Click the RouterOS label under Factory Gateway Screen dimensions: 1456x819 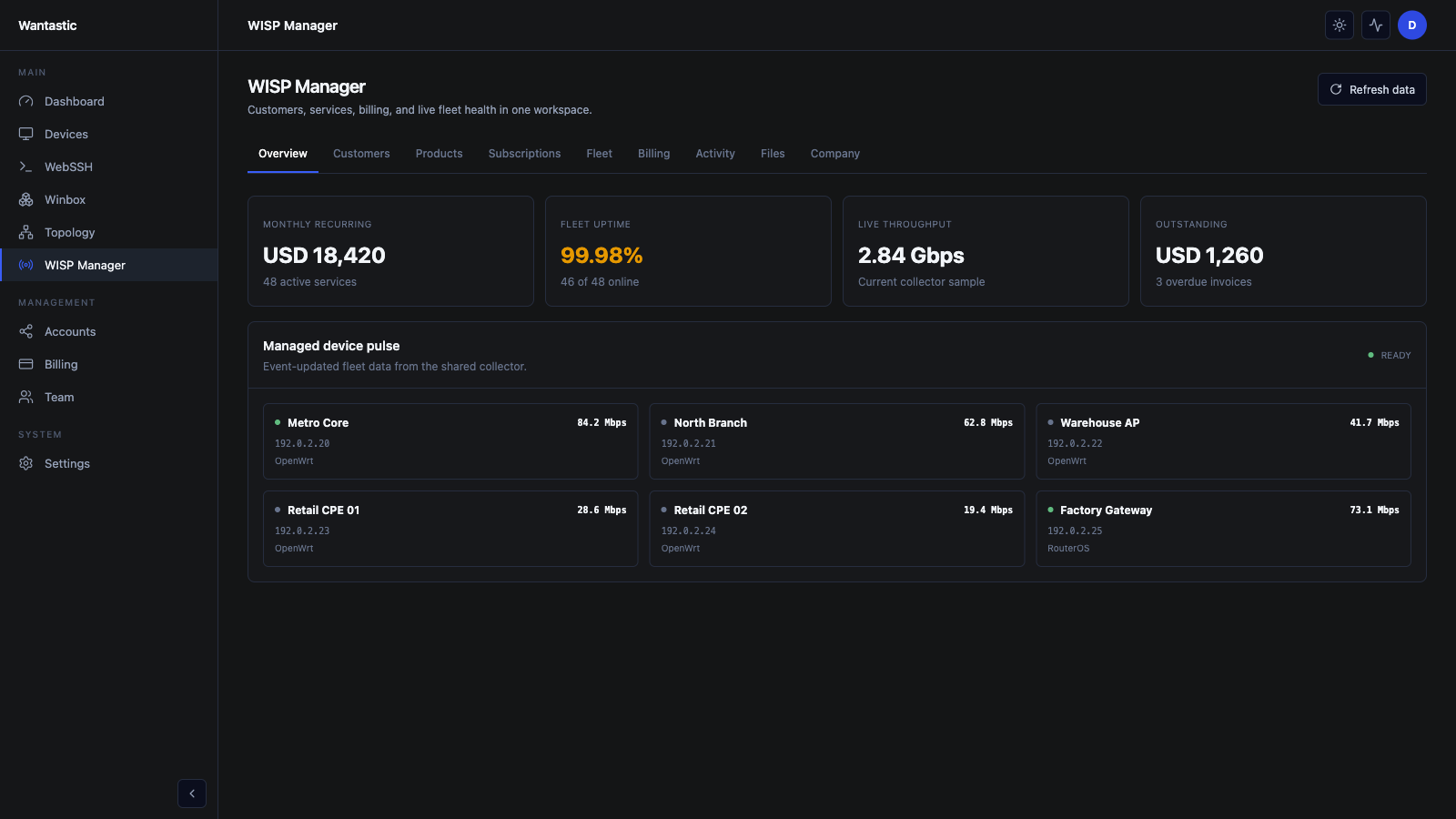(x=1068, y=549)
